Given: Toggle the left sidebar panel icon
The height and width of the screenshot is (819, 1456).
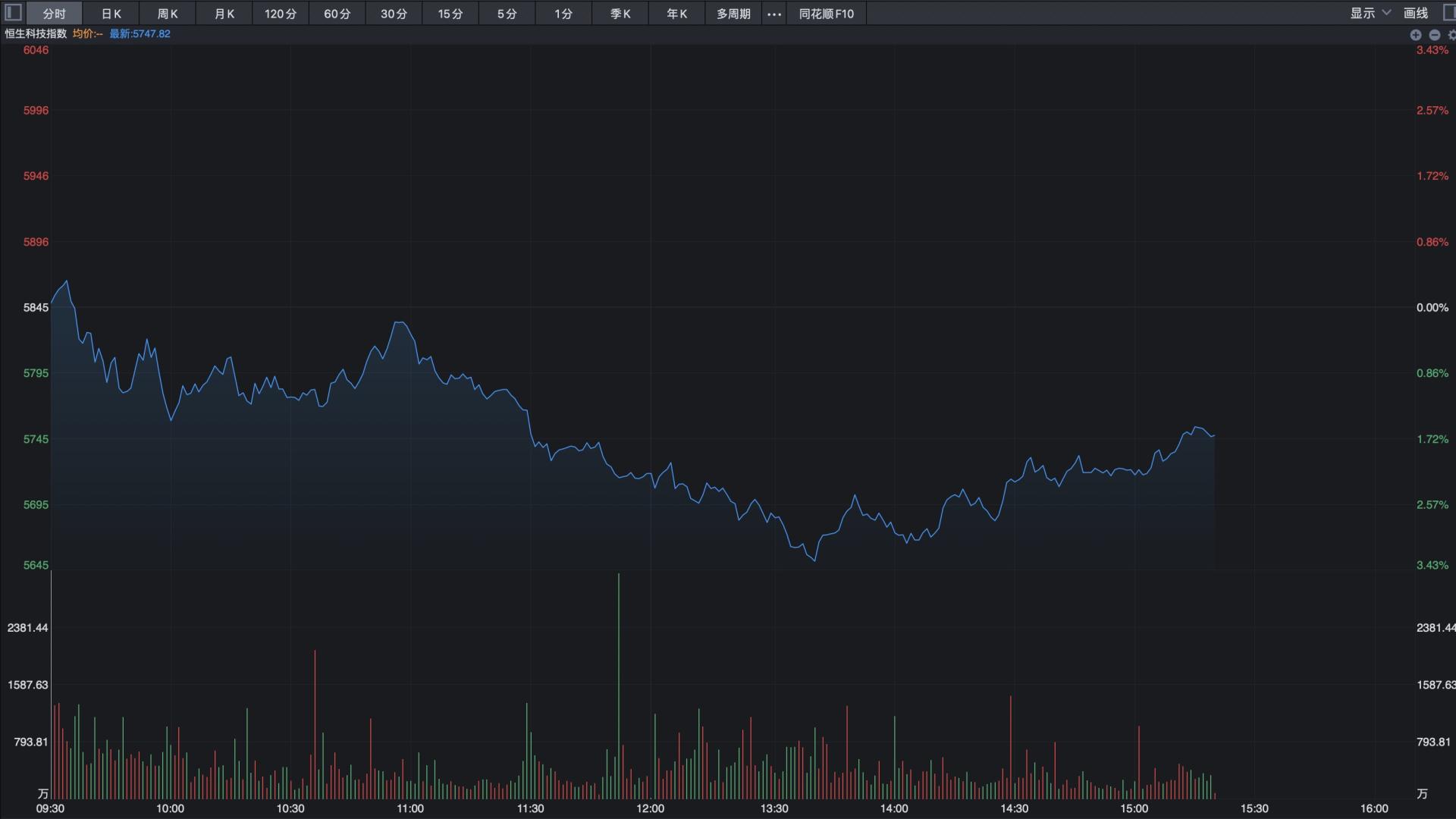Looking at the screenshot, I should pos(13,13).
